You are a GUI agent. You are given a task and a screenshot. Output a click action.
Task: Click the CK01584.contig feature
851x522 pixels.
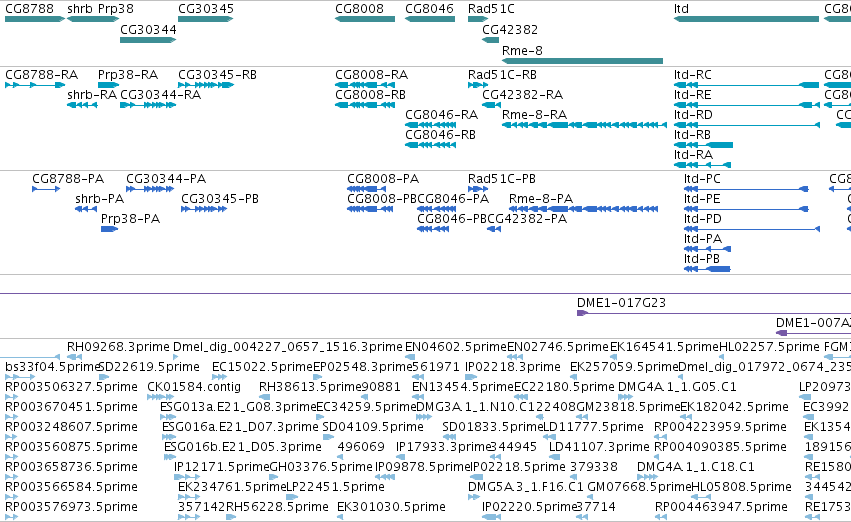pos(160,397)
